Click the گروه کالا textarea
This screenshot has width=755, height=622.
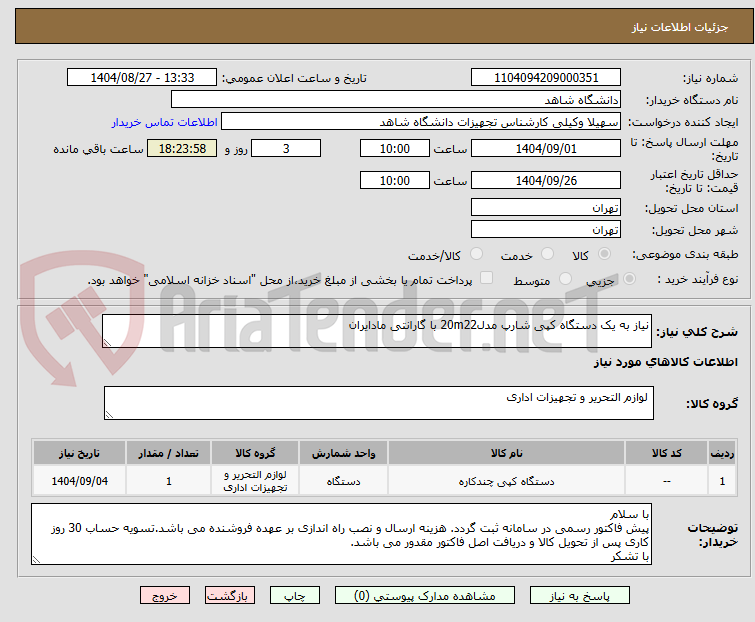click(x=379, y=403)
